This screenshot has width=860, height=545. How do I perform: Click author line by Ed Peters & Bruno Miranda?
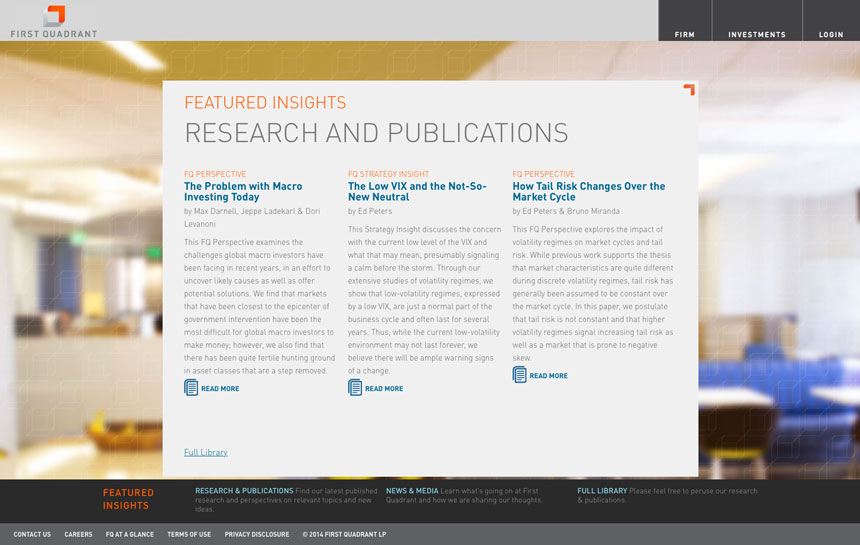[566, 211]
